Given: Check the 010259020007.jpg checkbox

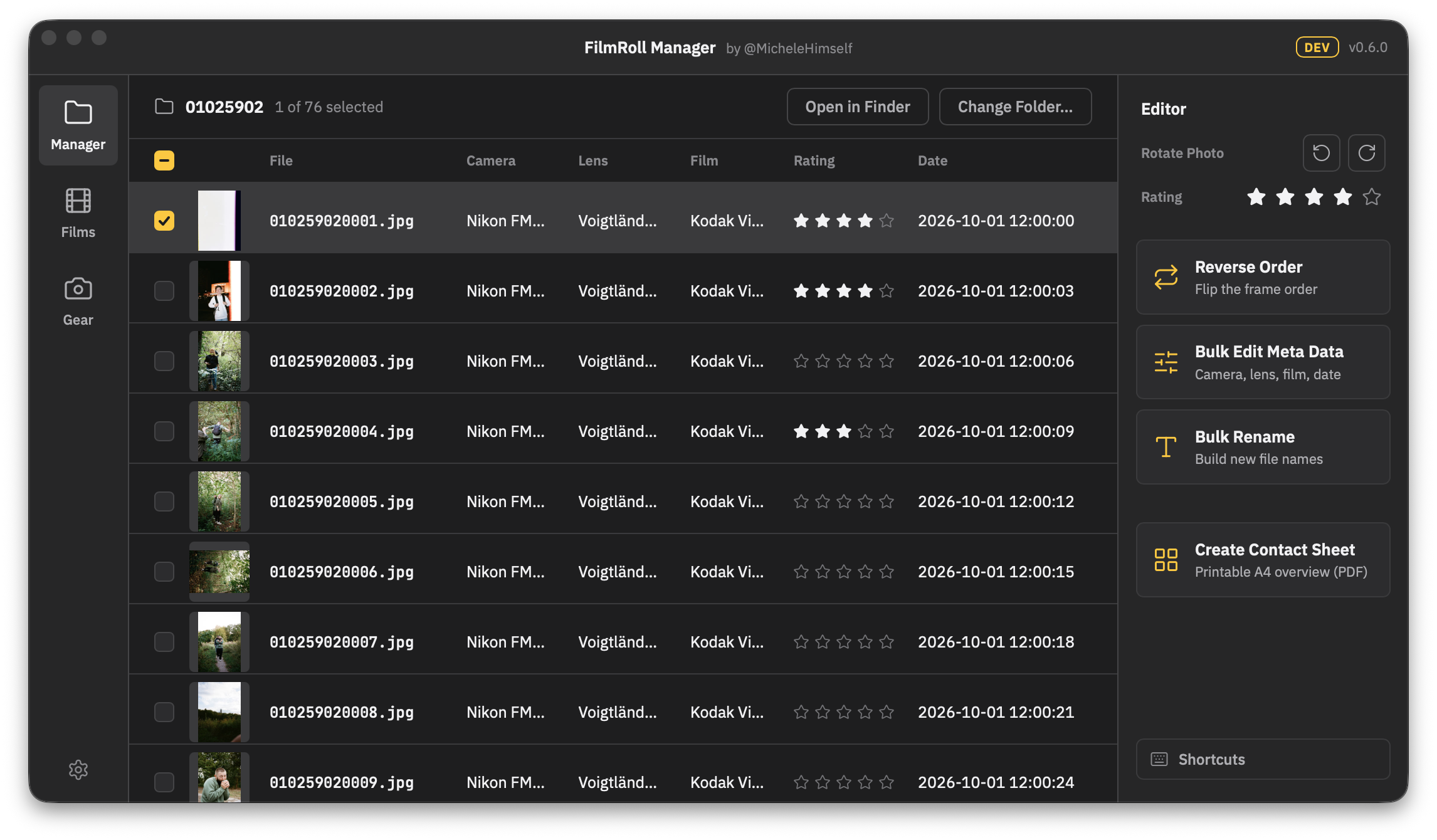Looking at the screenshot, I should pos(164,642).
